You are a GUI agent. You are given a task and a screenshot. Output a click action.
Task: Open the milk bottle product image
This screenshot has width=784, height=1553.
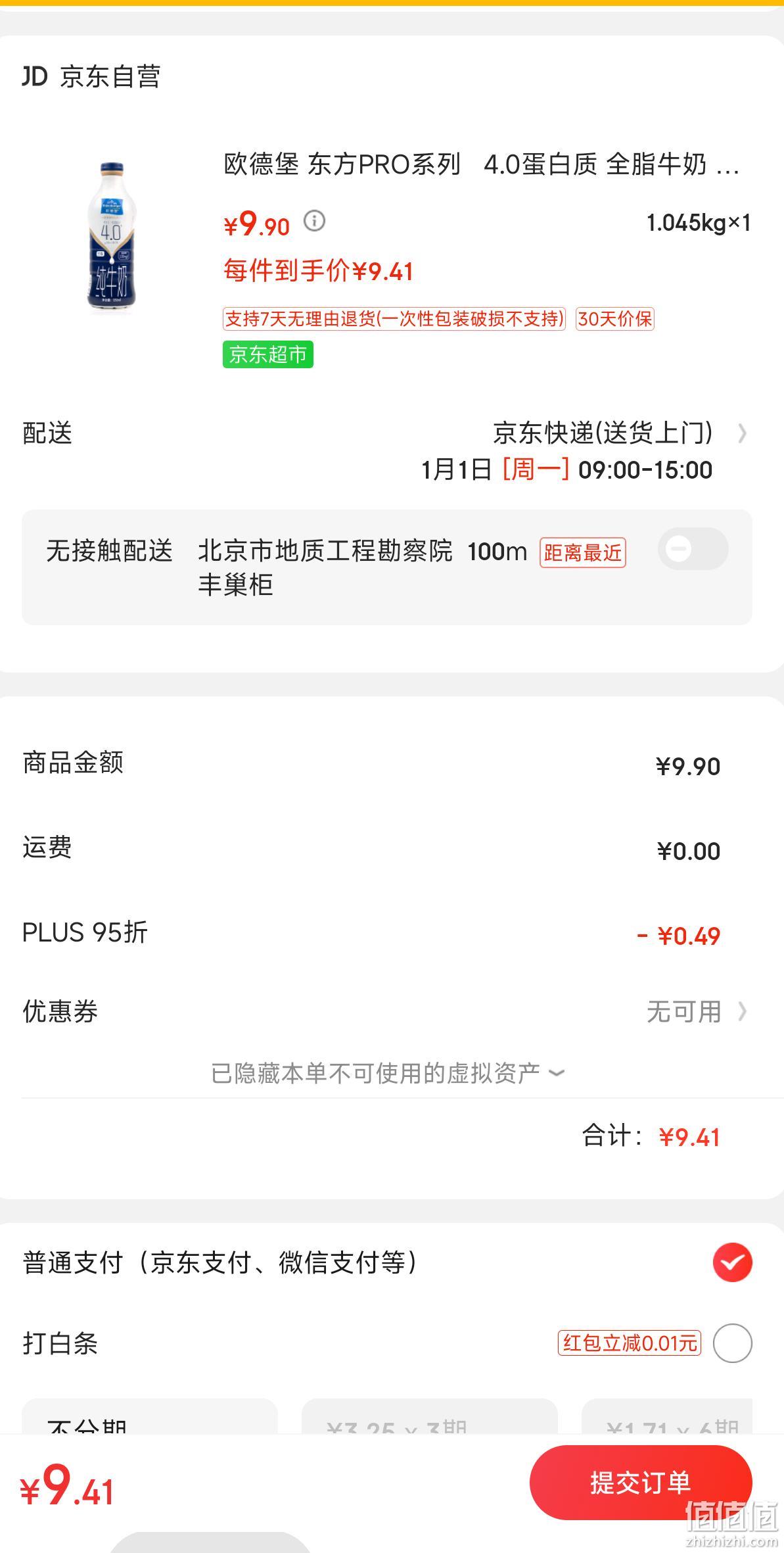point(112,235)
